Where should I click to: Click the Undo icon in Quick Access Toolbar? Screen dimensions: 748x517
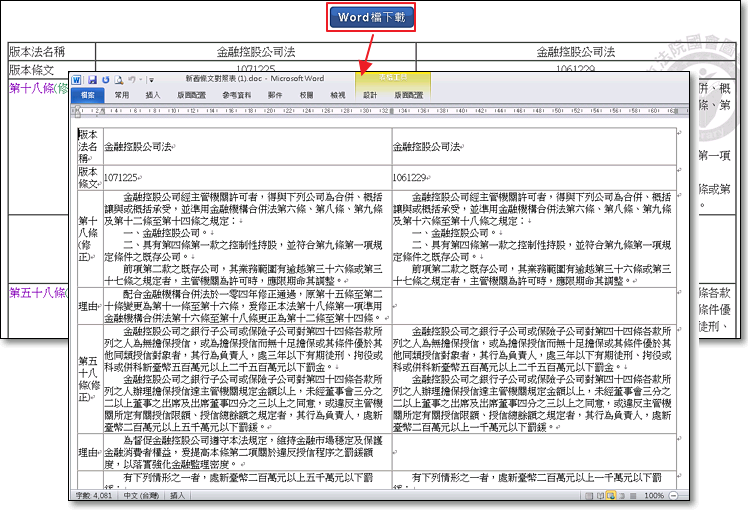point(105,78)
